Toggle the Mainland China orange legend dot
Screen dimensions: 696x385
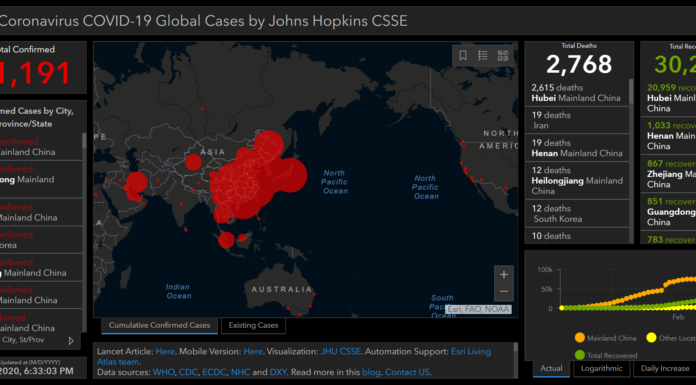click(580, 337)
